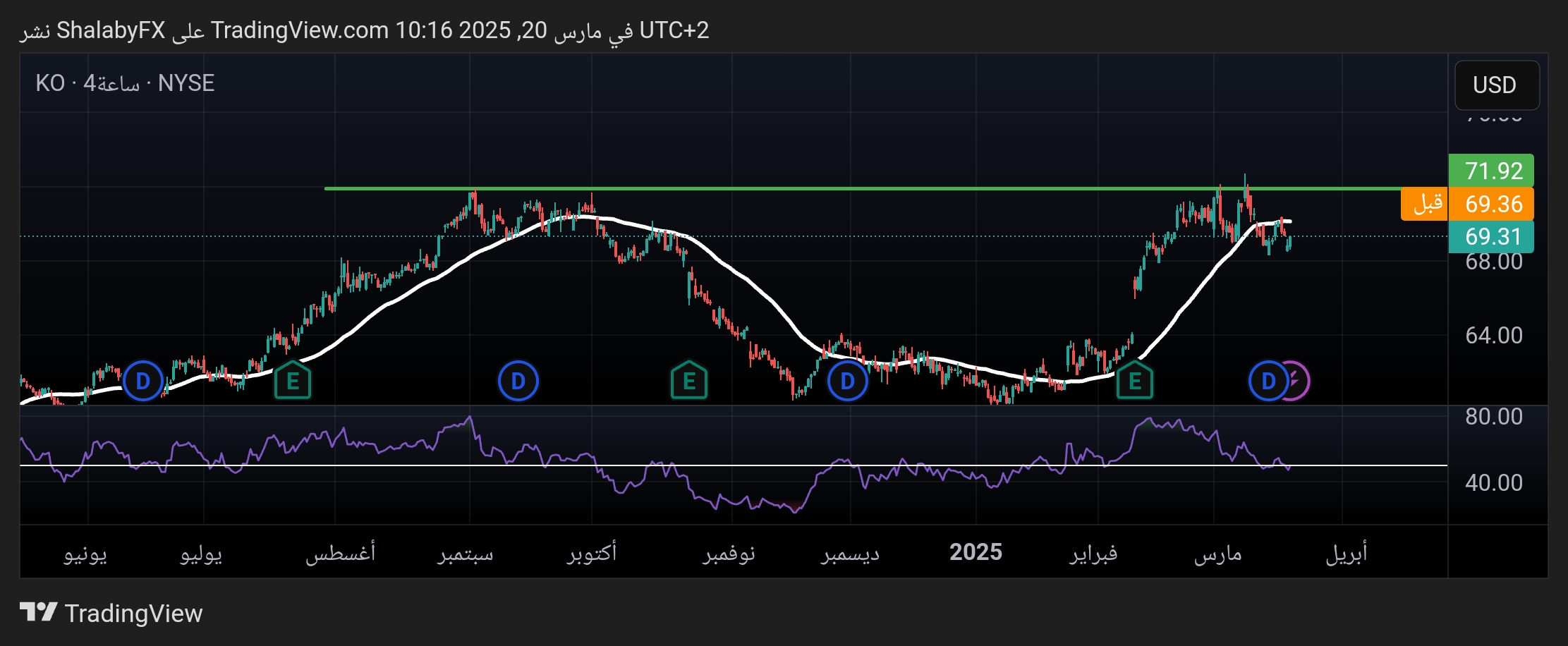Click the dividend D marker in September
Viewport: 1568px width, 646px height.
tap(518, 381)
